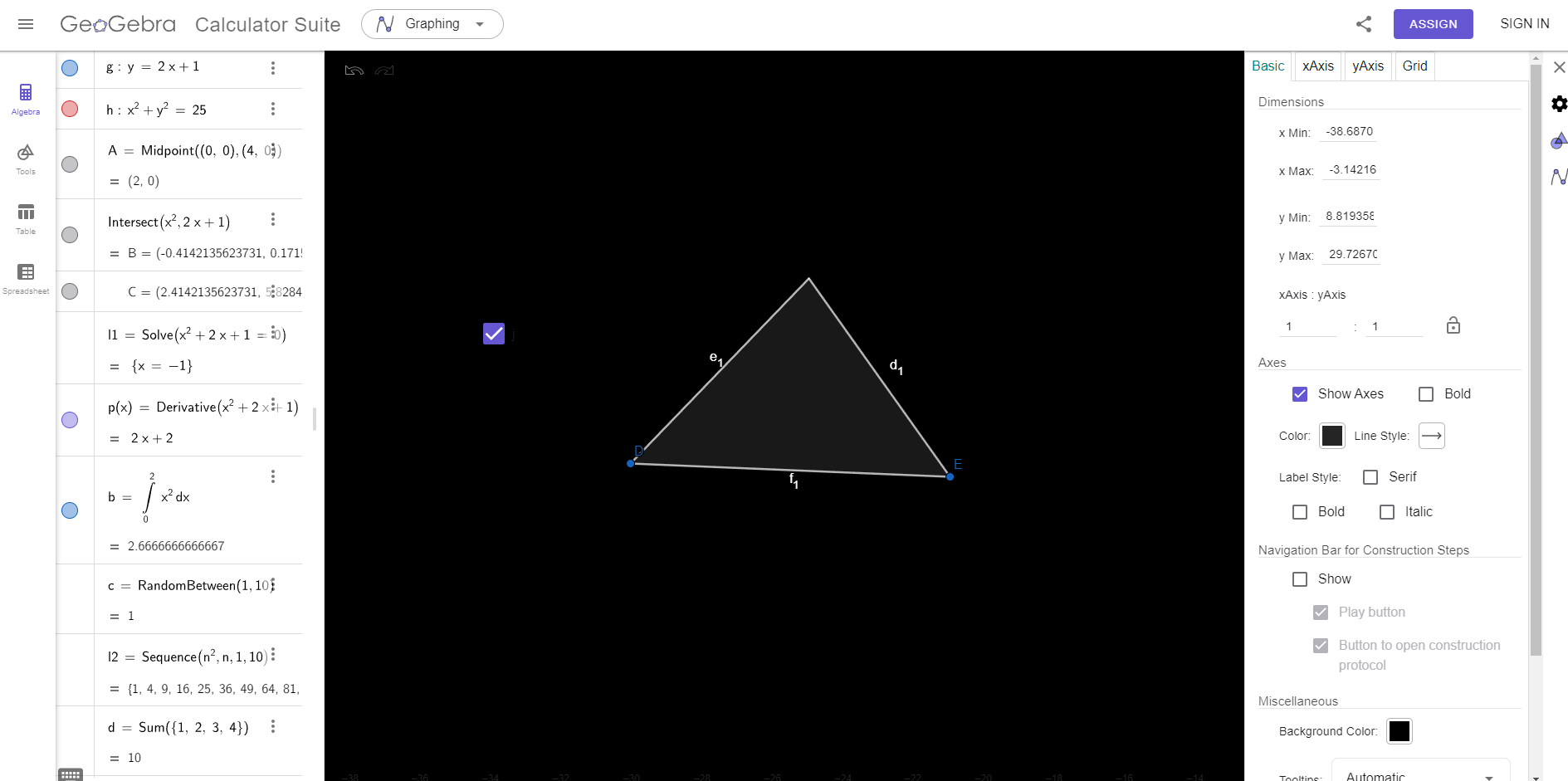Open more options for circle h row
Screen dimensions: 1568x781
[x=273, y=110]
